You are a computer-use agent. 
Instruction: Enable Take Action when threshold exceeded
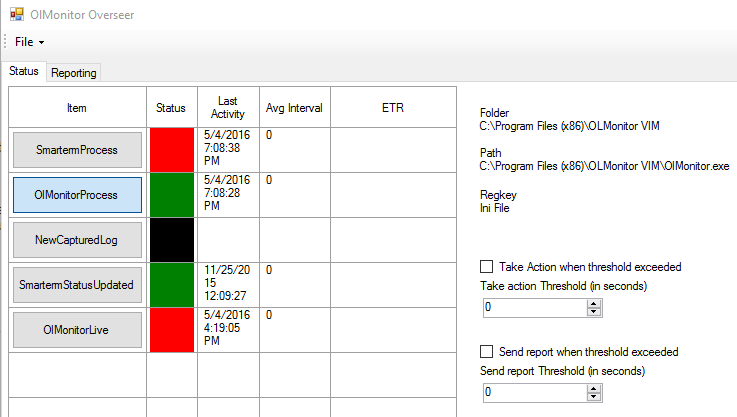(487, 267)
